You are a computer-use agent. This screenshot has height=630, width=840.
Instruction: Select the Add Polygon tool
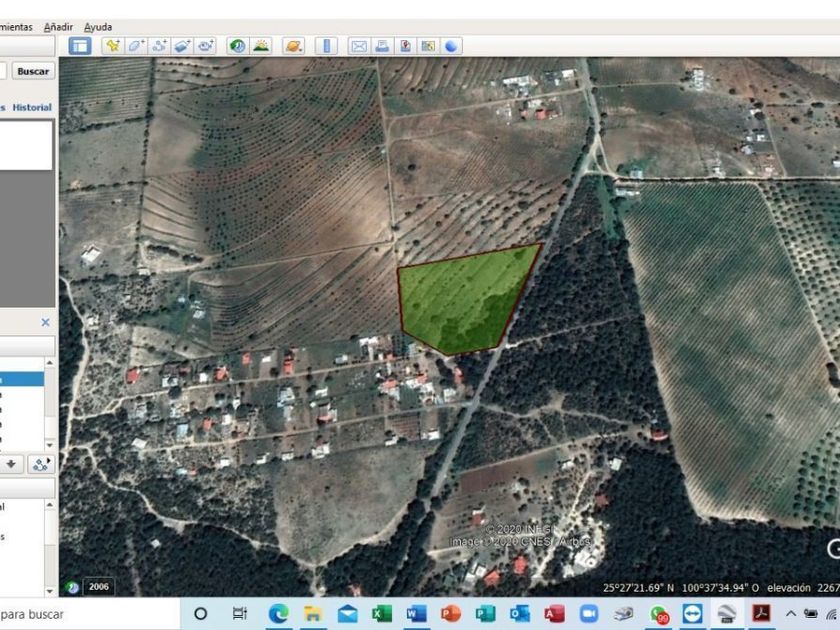[x=136, y=46]
